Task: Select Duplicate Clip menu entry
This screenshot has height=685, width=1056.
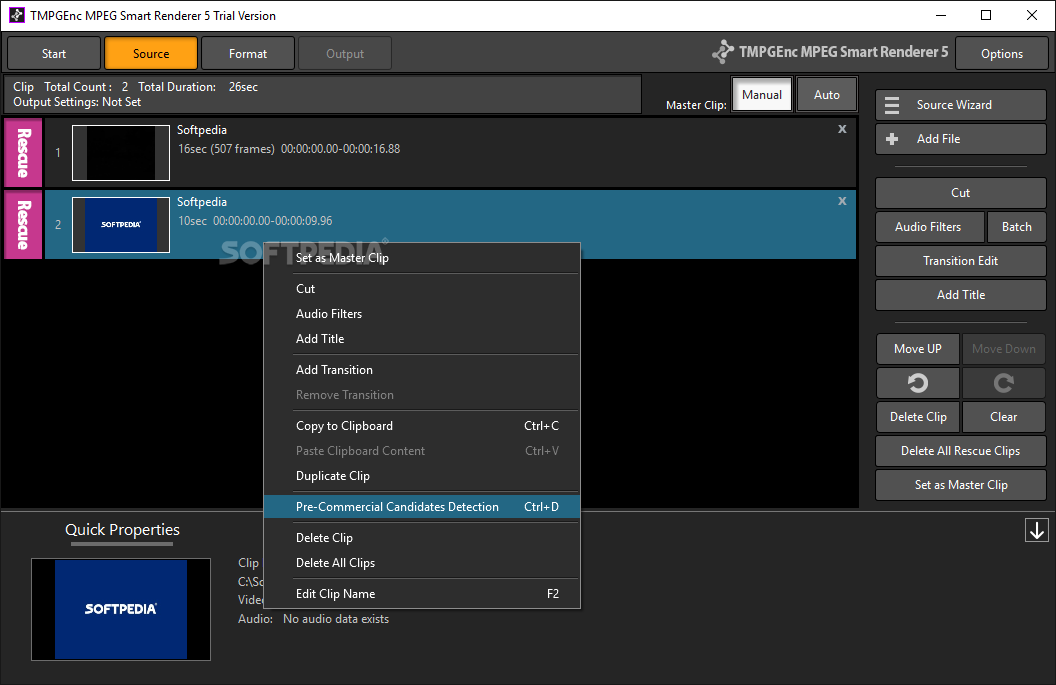Action: click(x=422, y=476)
